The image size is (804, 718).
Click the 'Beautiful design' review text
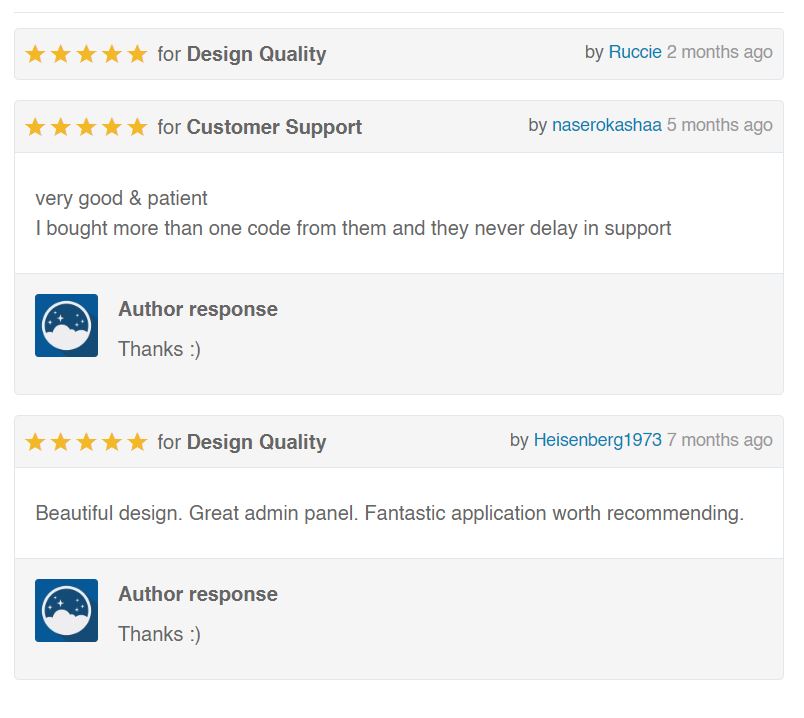390,513
